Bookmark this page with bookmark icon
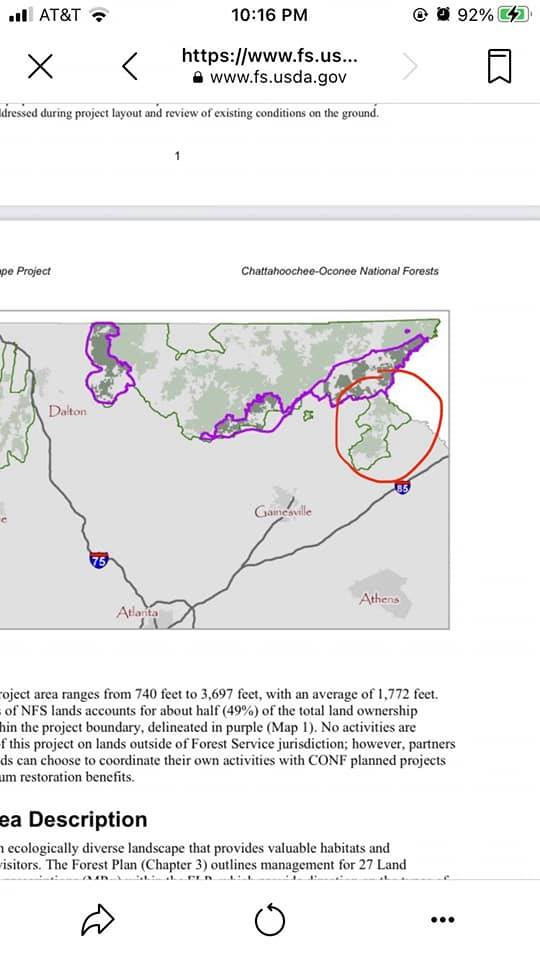540x960 pixels. pos(499,66)
